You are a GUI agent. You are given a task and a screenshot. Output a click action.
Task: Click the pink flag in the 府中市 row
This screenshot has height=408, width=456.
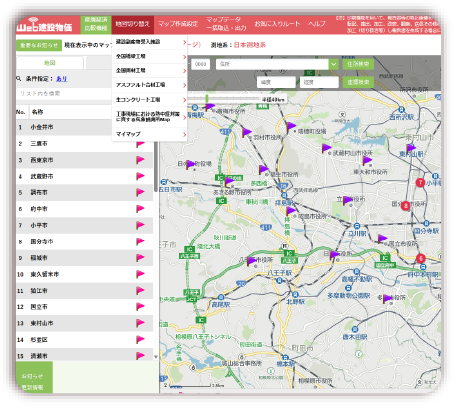140,209
